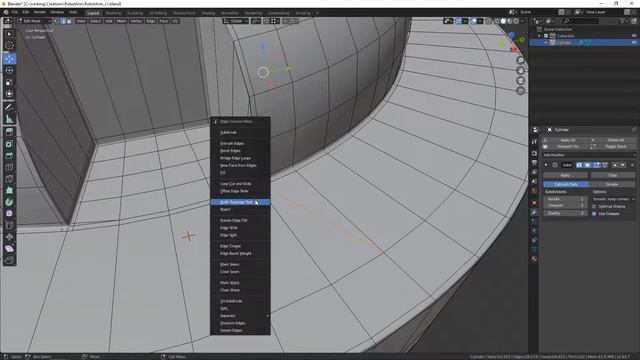
Task: Select the Edge Slide tool
Action: [x=9, y=225]
